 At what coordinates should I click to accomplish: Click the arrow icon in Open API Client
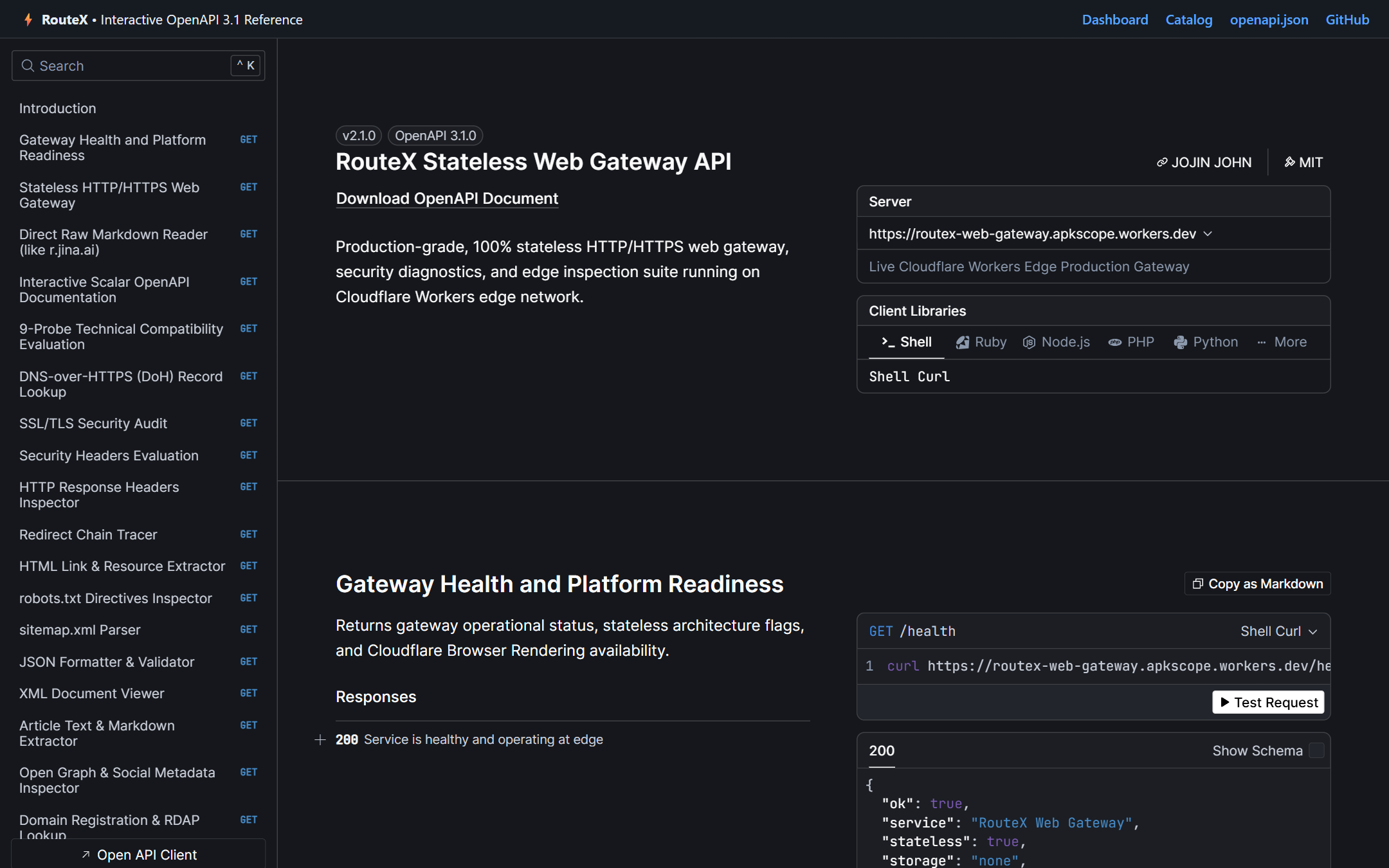point(86,854)
